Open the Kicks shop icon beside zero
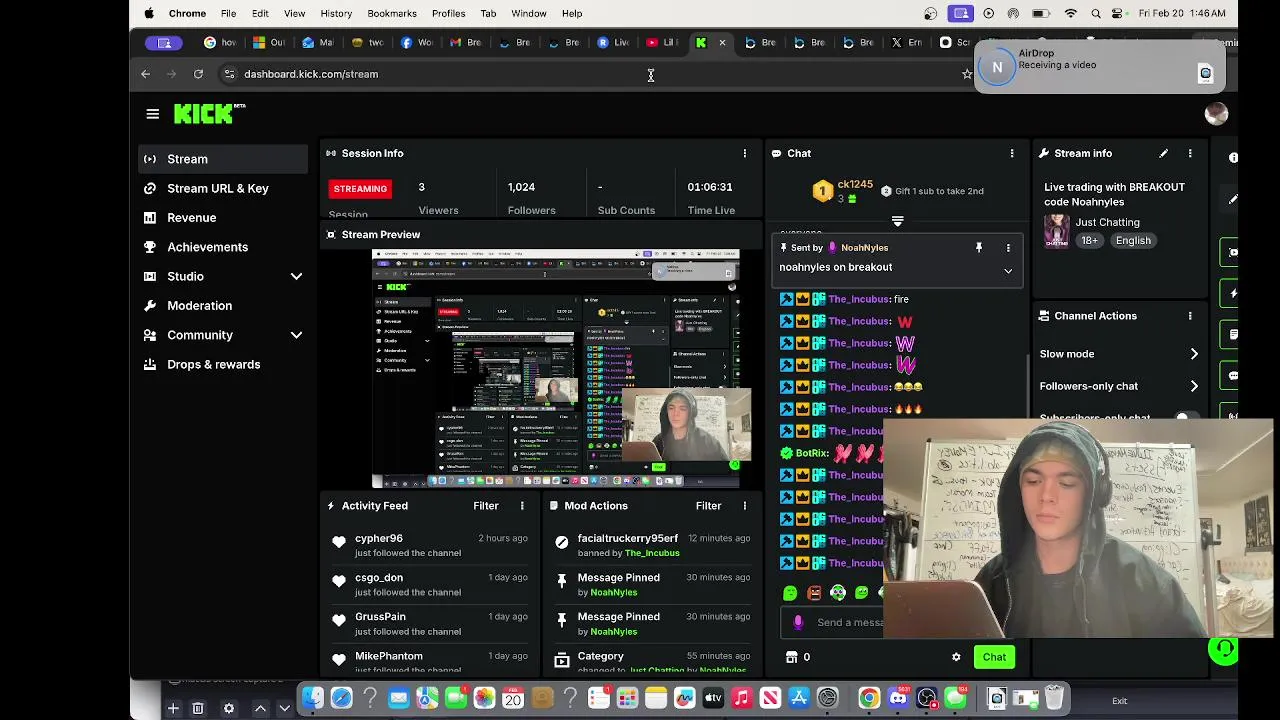Screen dimensions: 1280x720 coord(792,657)
